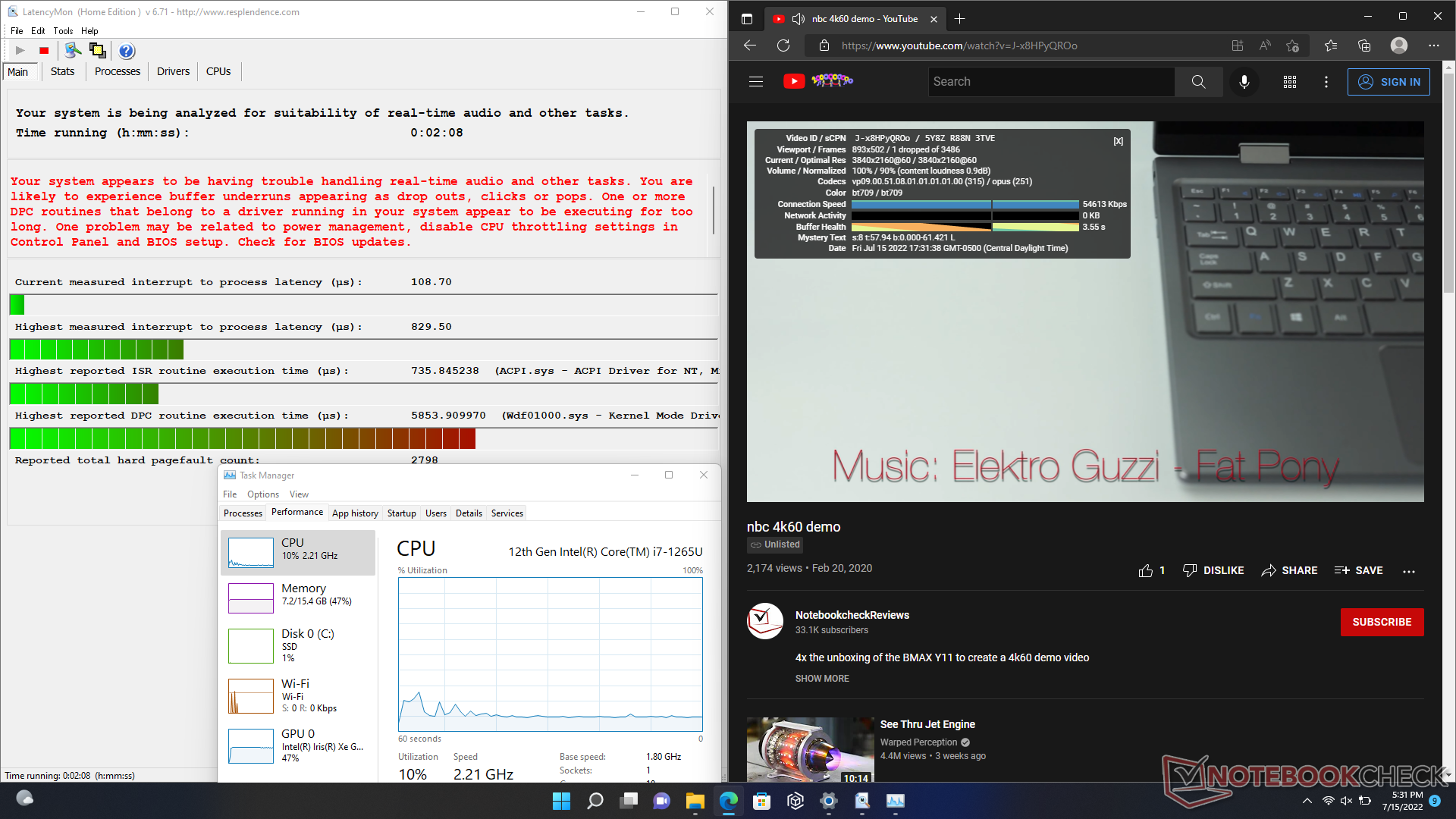Image resolution: width=1456 pixels, height=819 pixels.
Task: Show hidden system tray icons chevron
Action: [x=1307, y=801]
